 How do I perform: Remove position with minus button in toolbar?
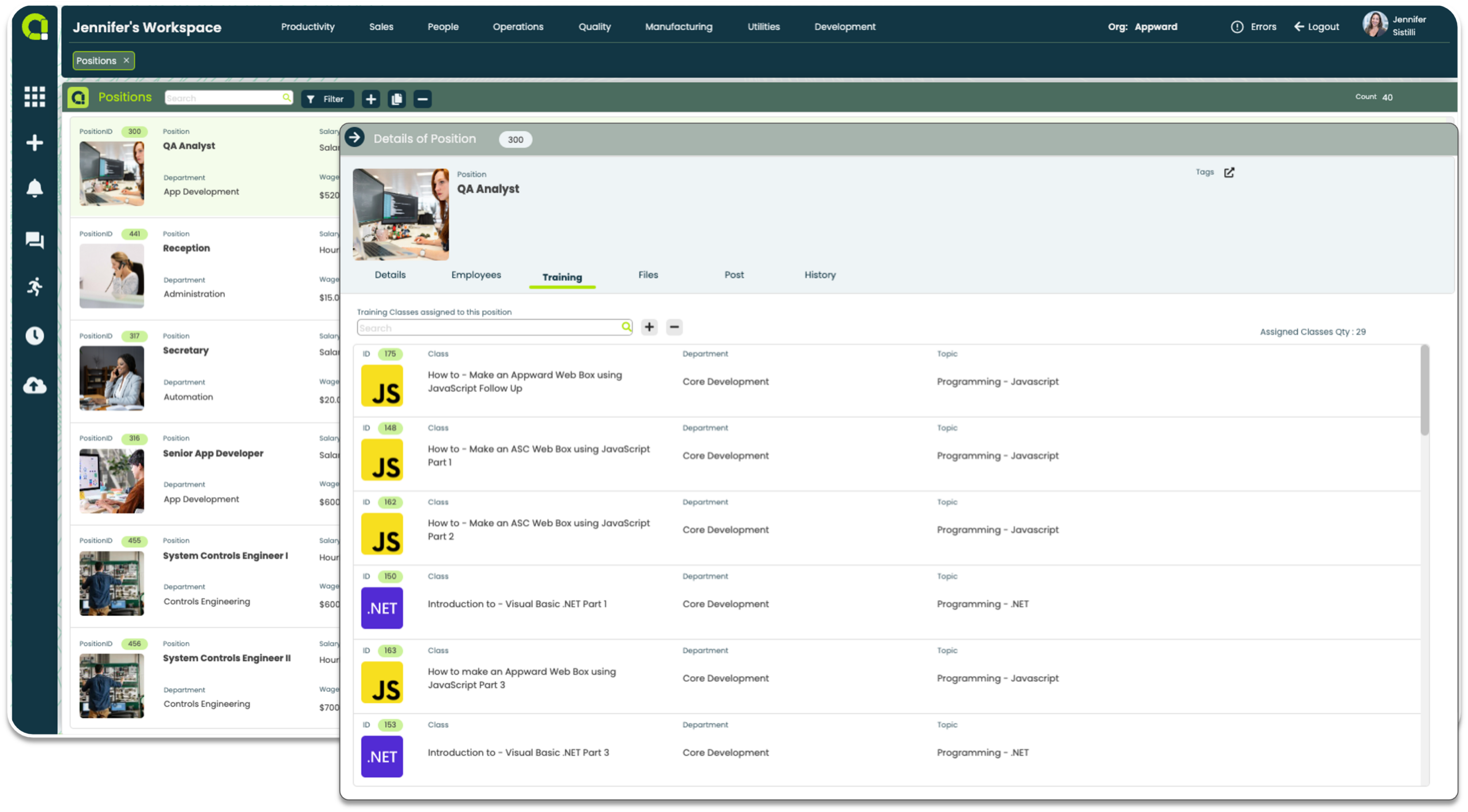[x=423, y=99]
